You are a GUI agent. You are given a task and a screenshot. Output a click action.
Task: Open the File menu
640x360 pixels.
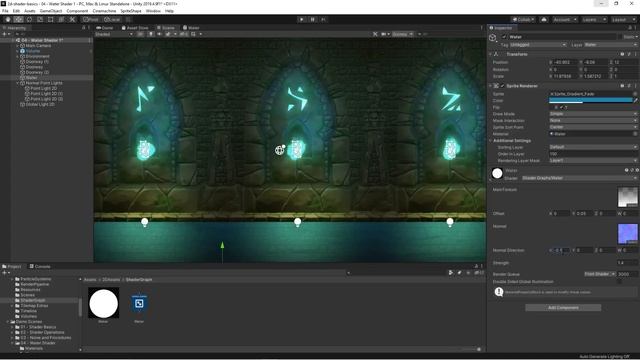tap(5, 11)
